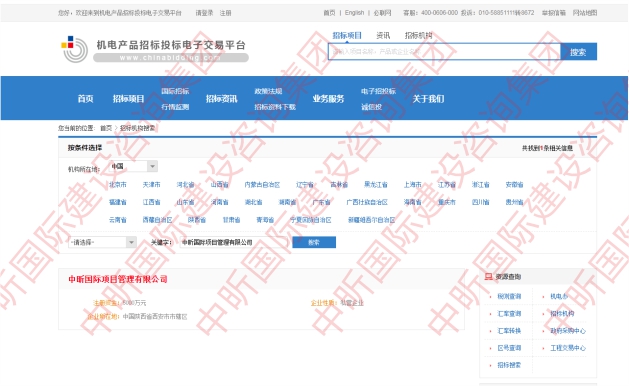
Task: Click 汇率转换 in 资源查询 panel
Action: [509, 331]
